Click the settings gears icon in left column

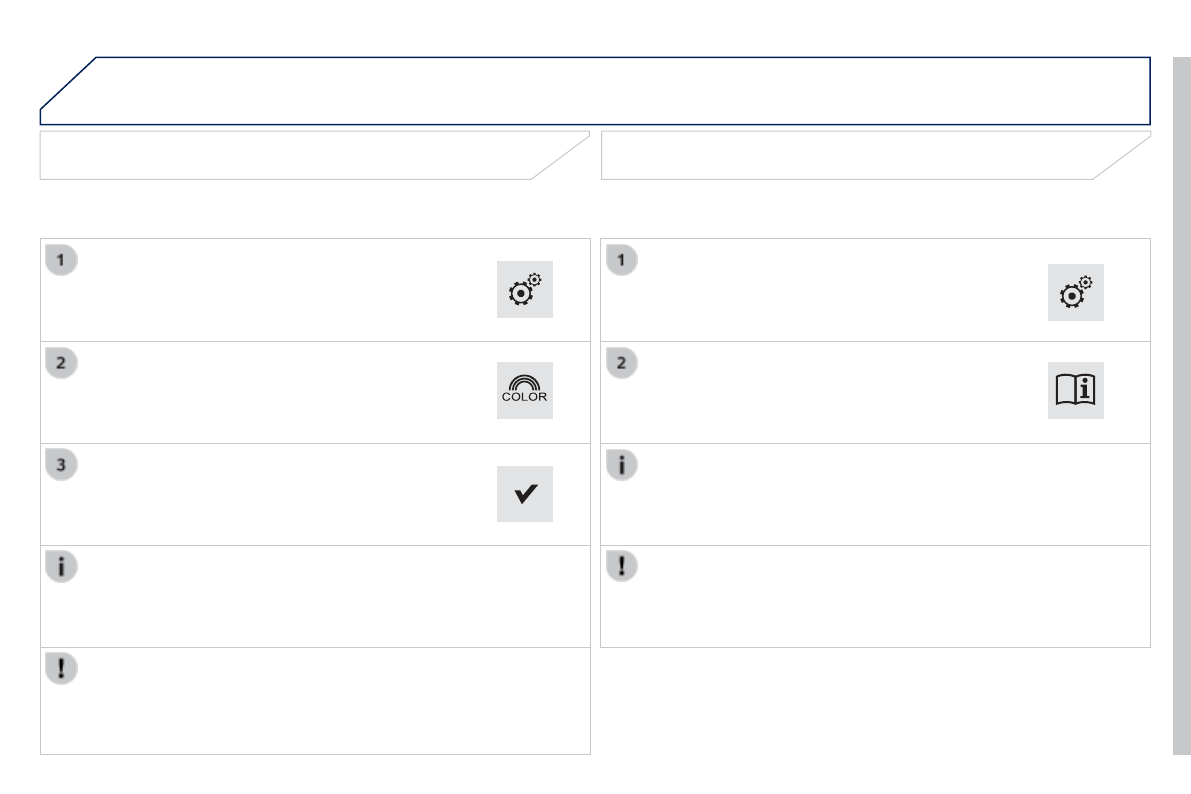click(x=524, y=291)
